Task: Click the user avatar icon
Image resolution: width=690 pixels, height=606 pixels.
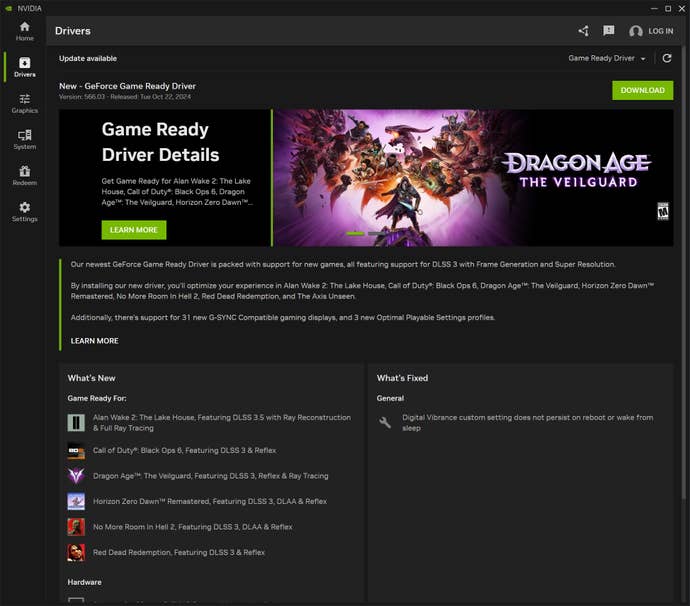Action: (x=635, y=31)
